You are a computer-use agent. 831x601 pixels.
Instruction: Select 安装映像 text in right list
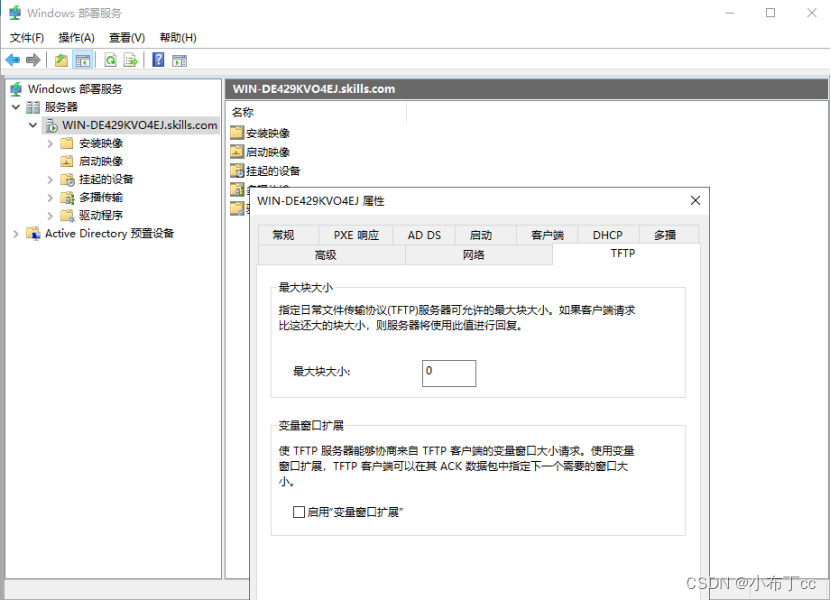(268, 133)
